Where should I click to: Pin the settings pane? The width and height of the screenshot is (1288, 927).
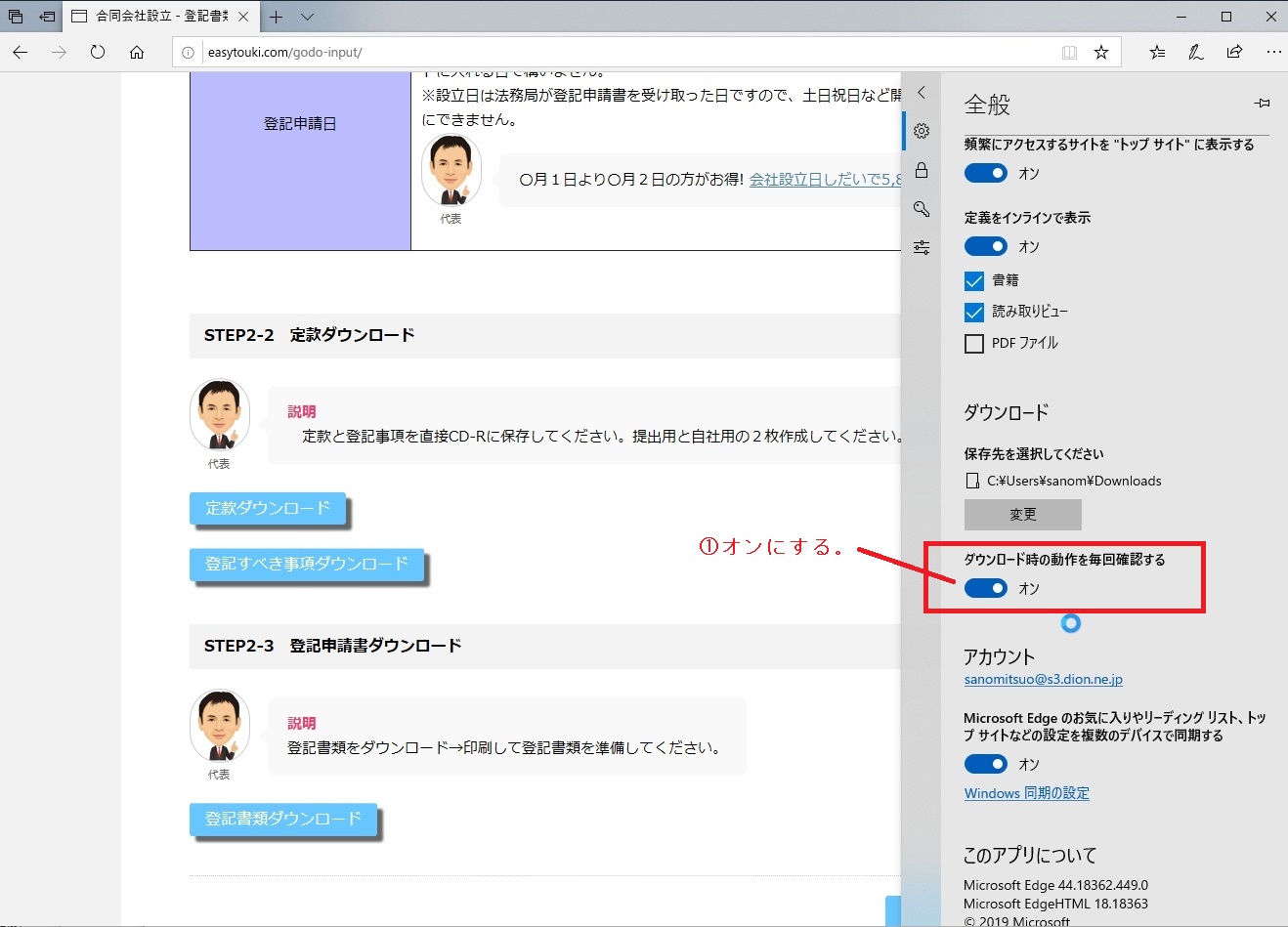(x=1262, y=104)
